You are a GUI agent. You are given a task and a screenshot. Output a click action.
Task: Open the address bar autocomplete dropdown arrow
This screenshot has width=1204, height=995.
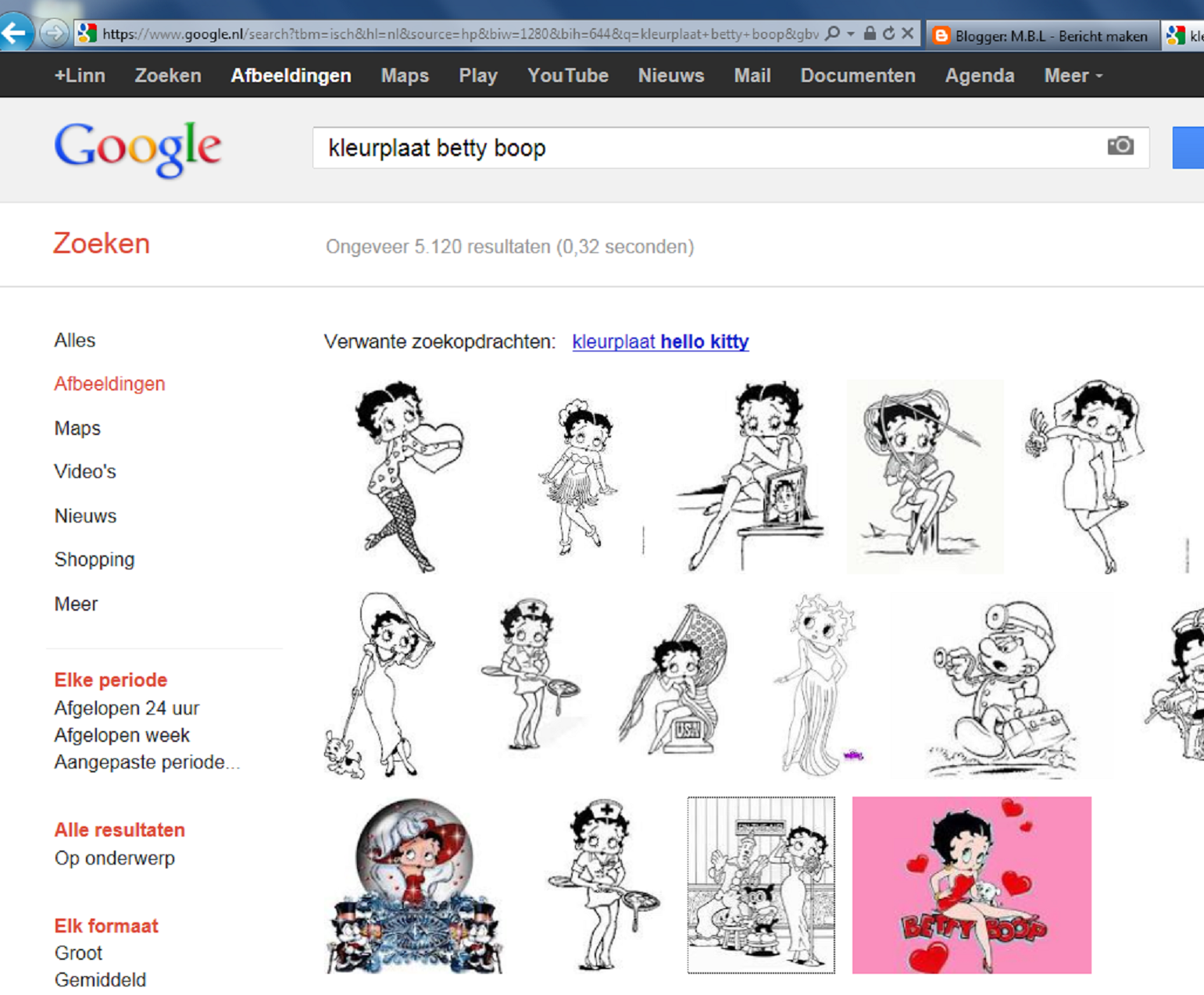click(851, 34)
